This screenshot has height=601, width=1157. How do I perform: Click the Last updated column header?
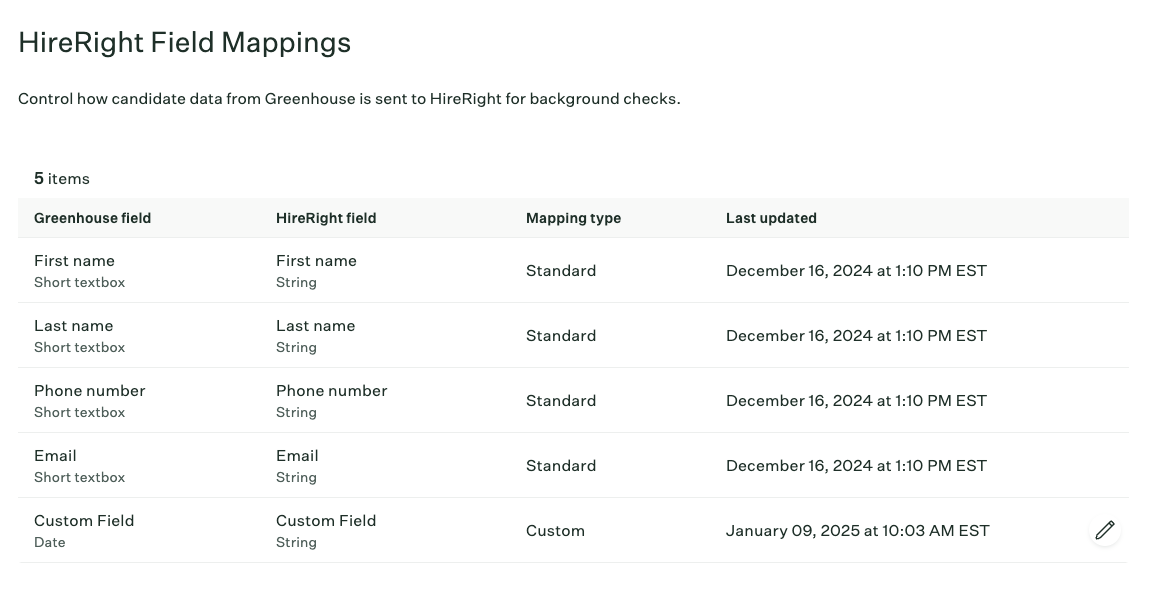(771, 218)
